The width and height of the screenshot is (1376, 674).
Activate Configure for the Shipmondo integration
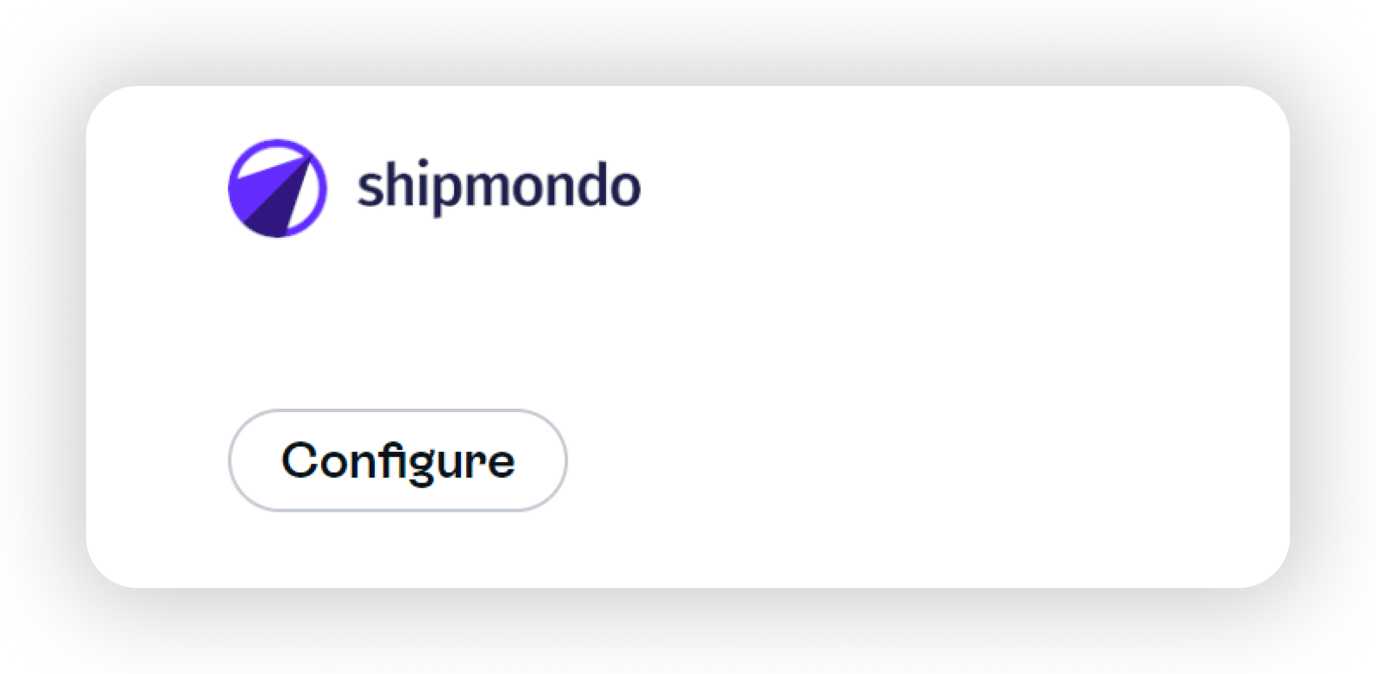[397, 460]
